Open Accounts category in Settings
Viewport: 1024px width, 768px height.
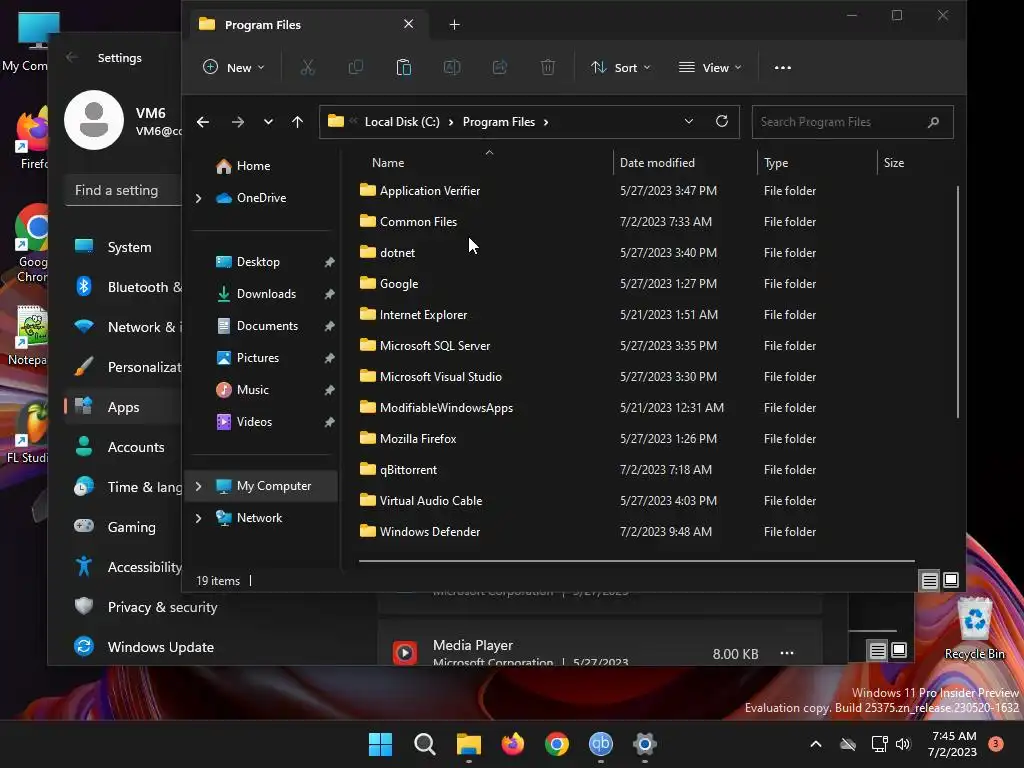point(123,447)
